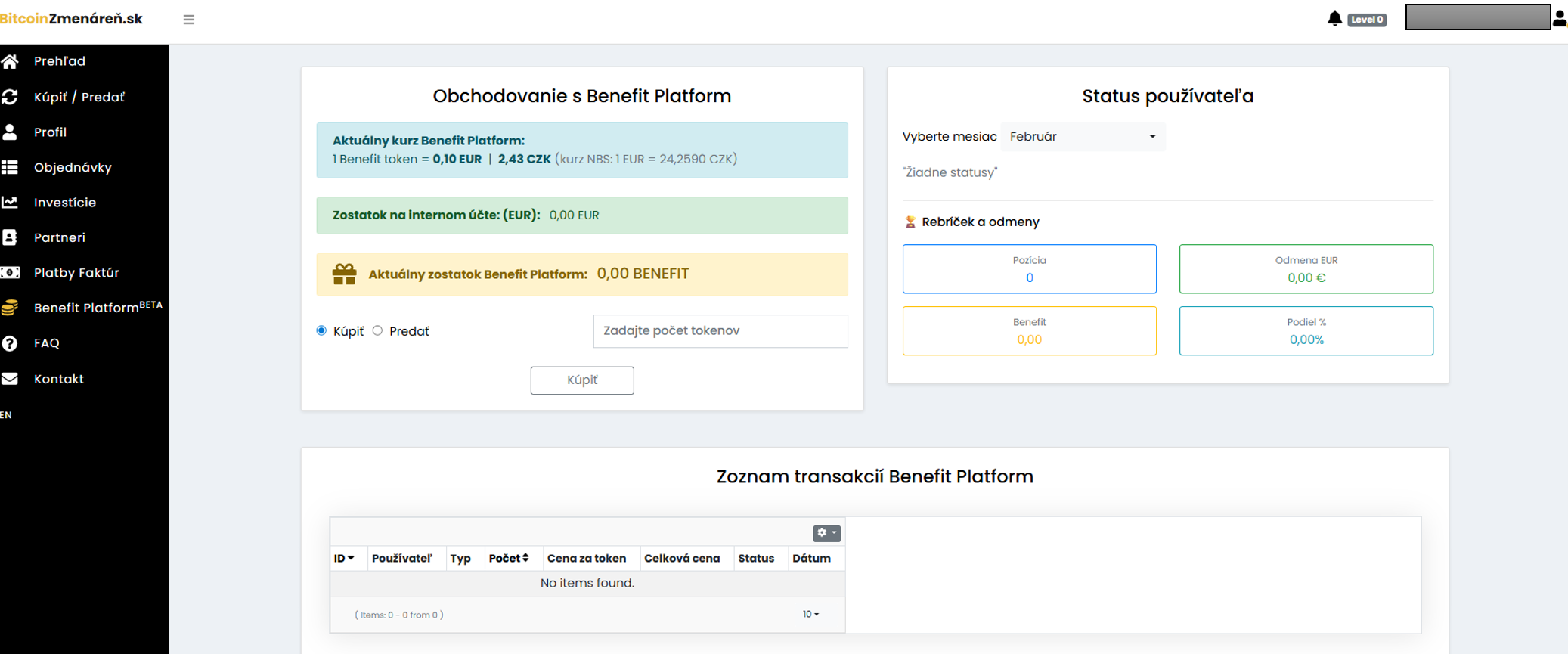This screenshot has height=654, width=1568.
Task: Go to Platby Faktúr menu item
Action: click(76, 273)
